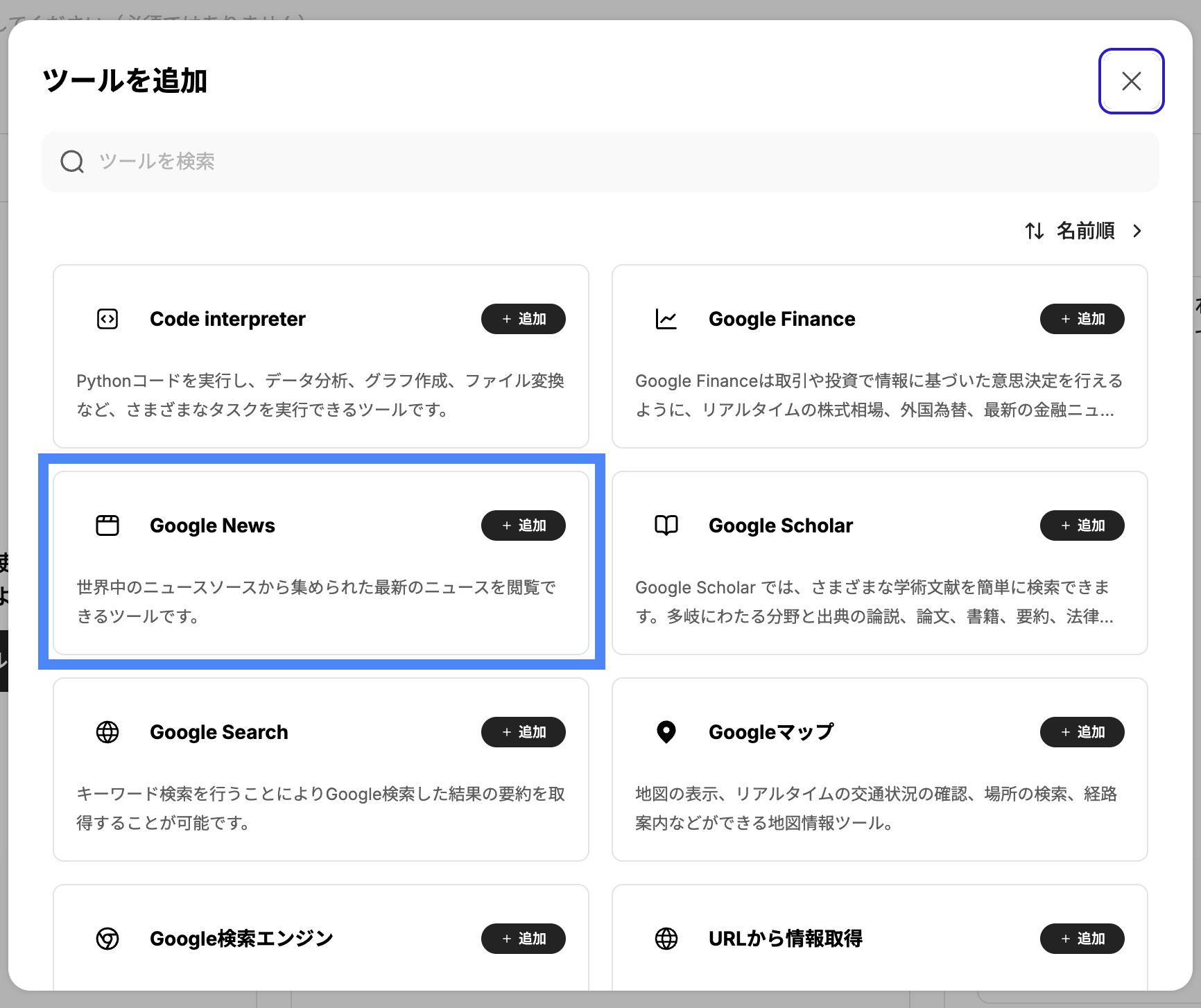Add the Google Finance tool
The width and height of the screenshot is (1201, 1008).
pos(1082,319)
